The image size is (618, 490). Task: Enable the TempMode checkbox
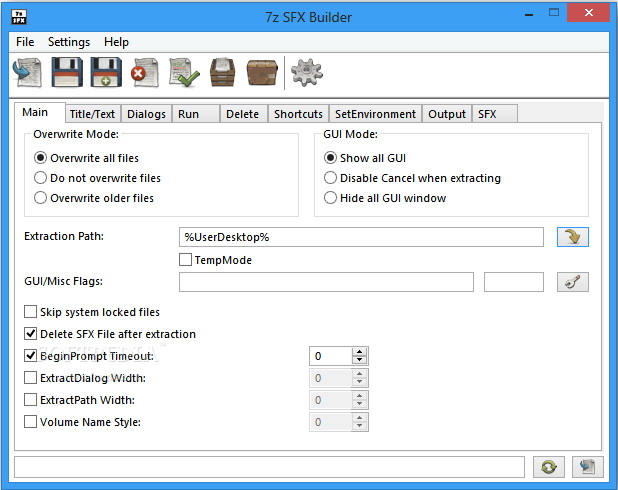pyautogui.click(x=185, y=260)
